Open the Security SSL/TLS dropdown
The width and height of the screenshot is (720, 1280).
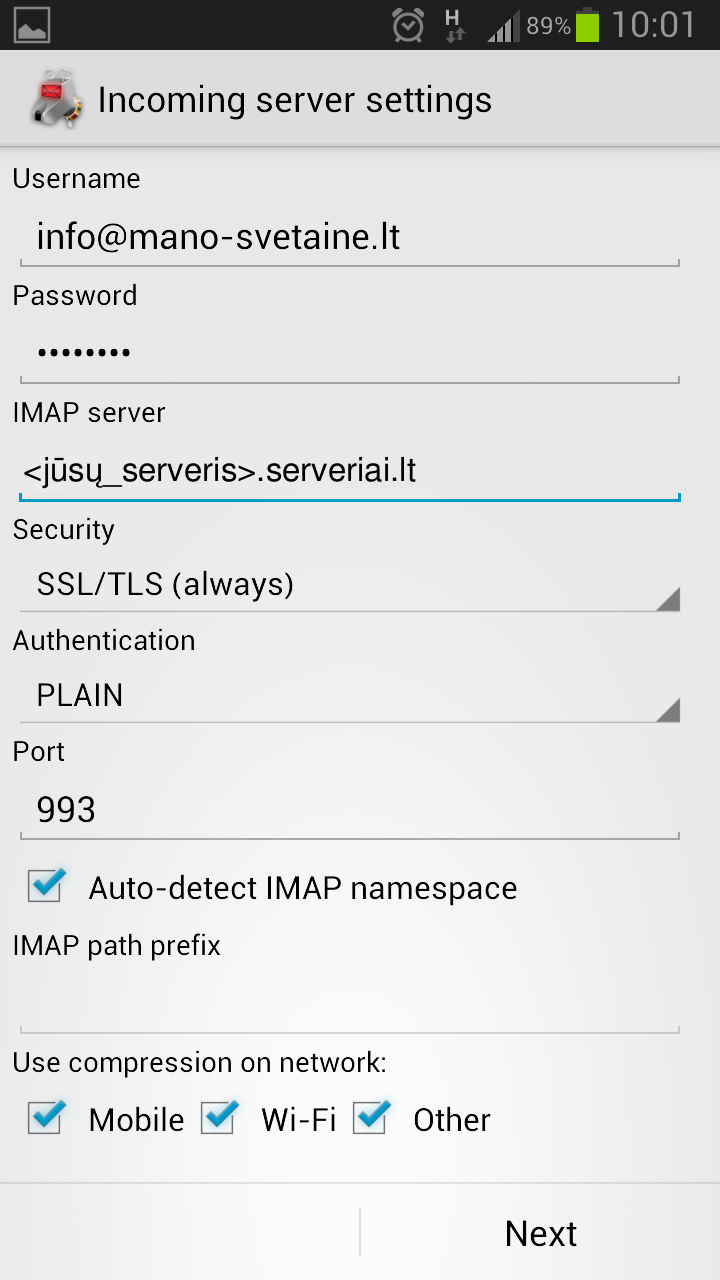point(349,585)
